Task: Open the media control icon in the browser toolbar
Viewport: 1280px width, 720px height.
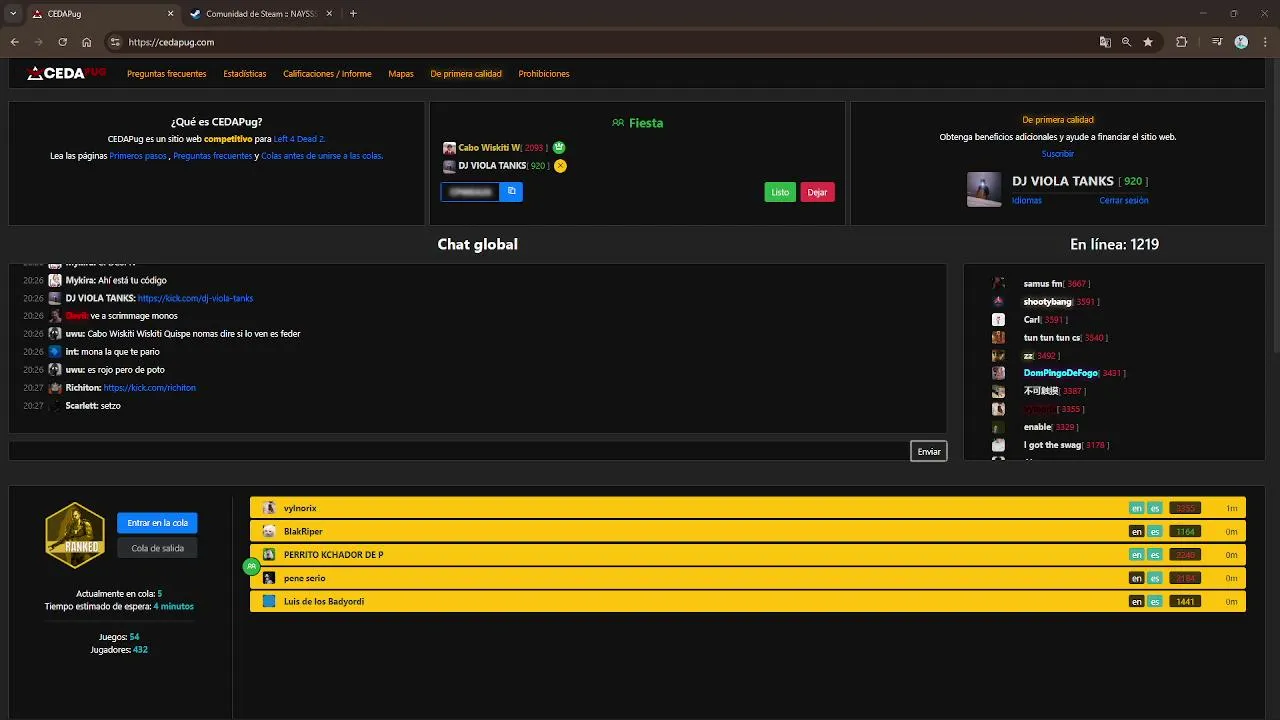Action: [1217, 42]
